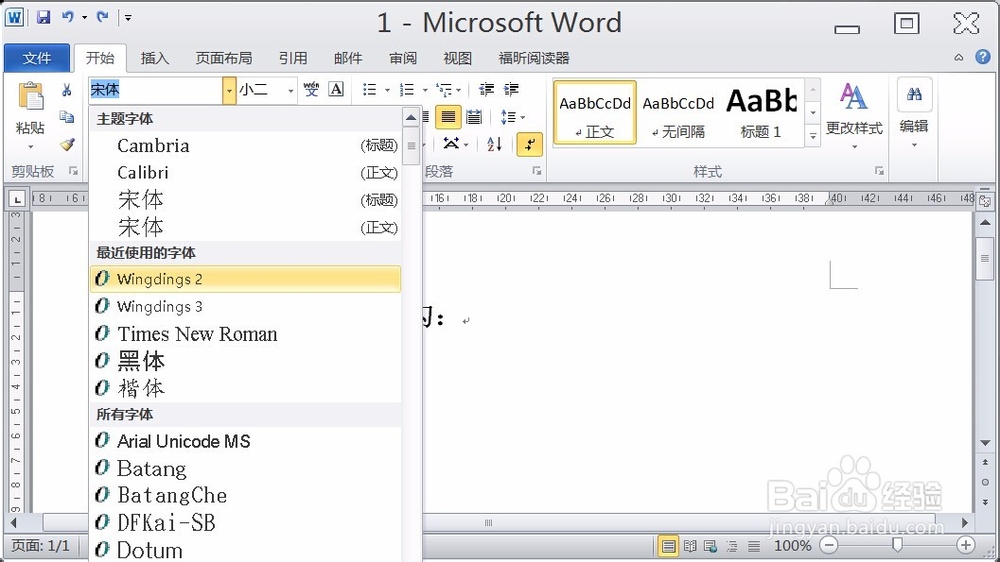This screenshot has height=562, width=1000.
Task: Open the Undo history dropdown arrow
Action: click(84, 18)
